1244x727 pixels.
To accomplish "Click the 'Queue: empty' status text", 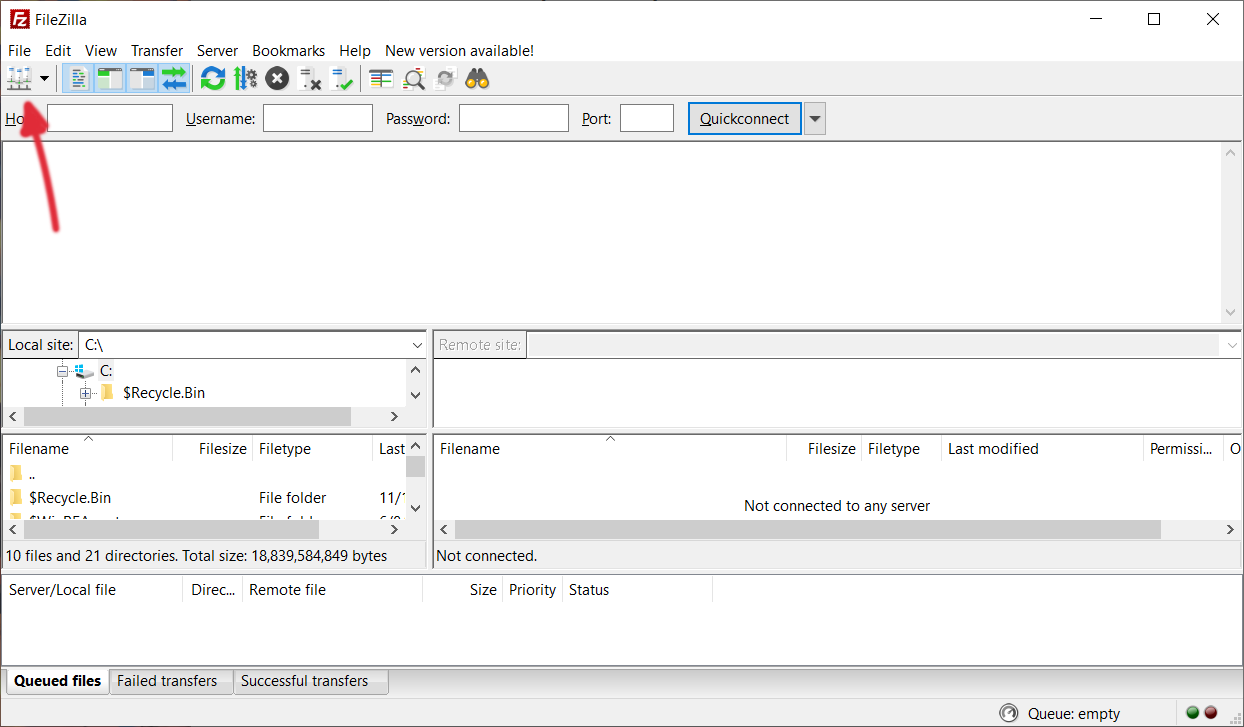I will tap(1073, 714).
